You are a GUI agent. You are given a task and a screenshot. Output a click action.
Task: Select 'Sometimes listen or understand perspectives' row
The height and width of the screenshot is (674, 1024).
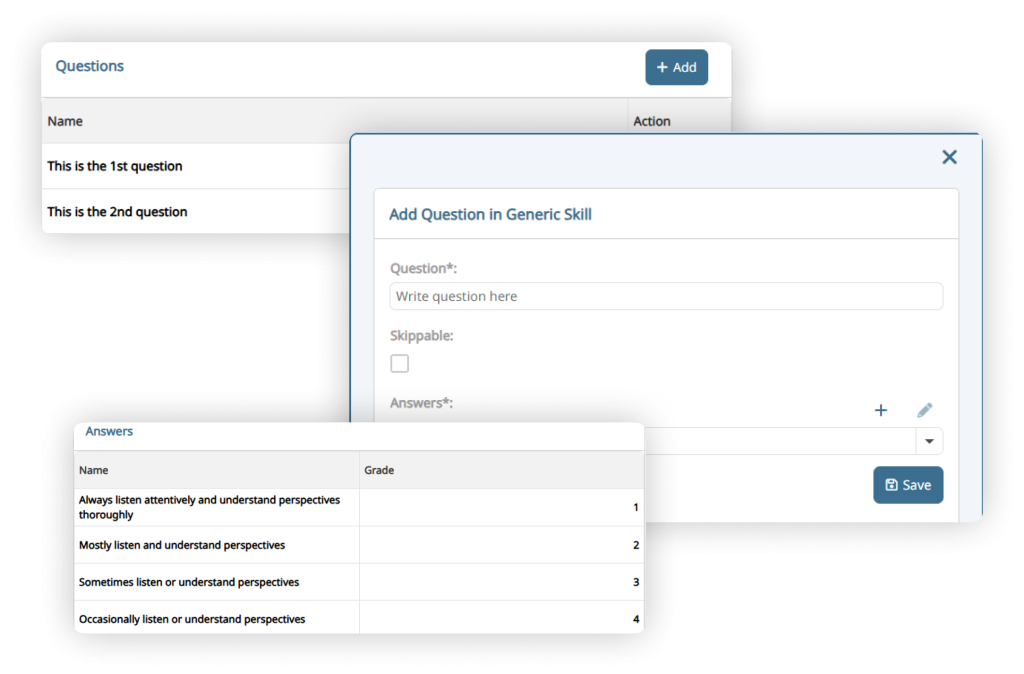click(x=189, y=582)
